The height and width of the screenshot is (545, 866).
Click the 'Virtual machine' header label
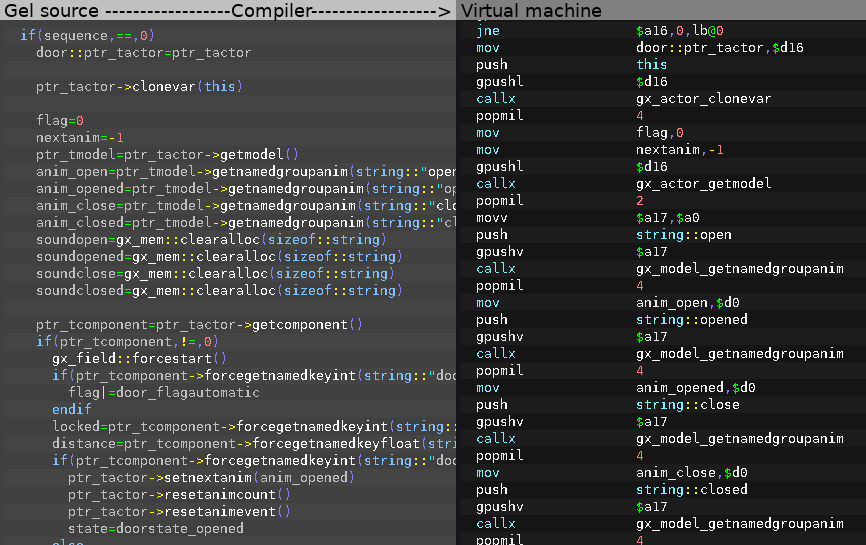click(x=531, y=10)
